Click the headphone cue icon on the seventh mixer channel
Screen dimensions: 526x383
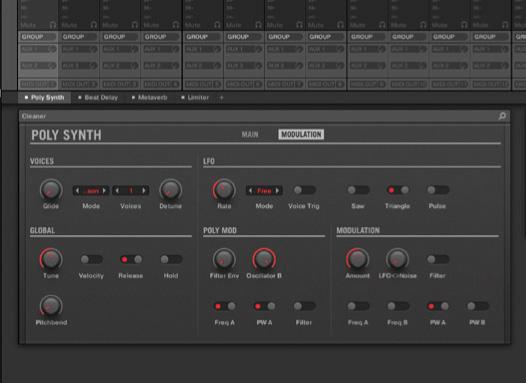[299, 25]
